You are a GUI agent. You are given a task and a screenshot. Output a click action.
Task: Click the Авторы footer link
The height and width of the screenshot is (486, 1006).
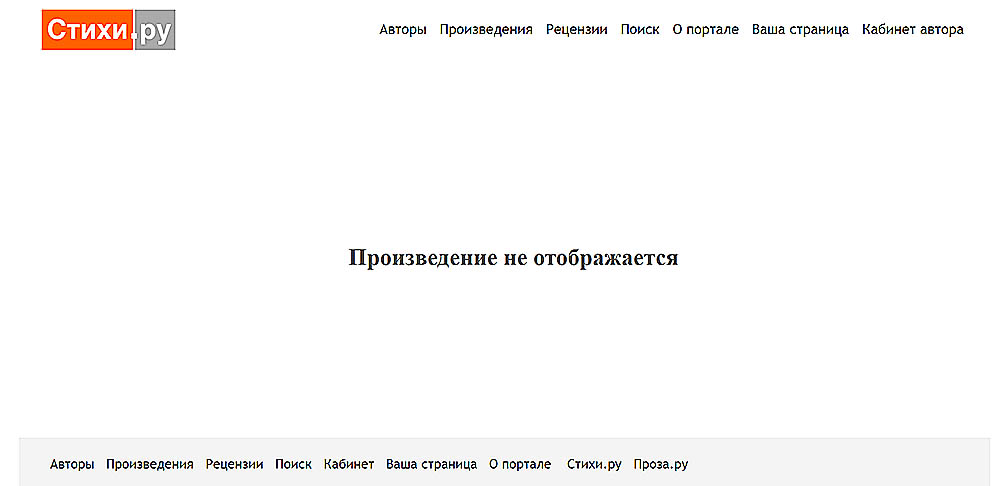pos(72,464)
